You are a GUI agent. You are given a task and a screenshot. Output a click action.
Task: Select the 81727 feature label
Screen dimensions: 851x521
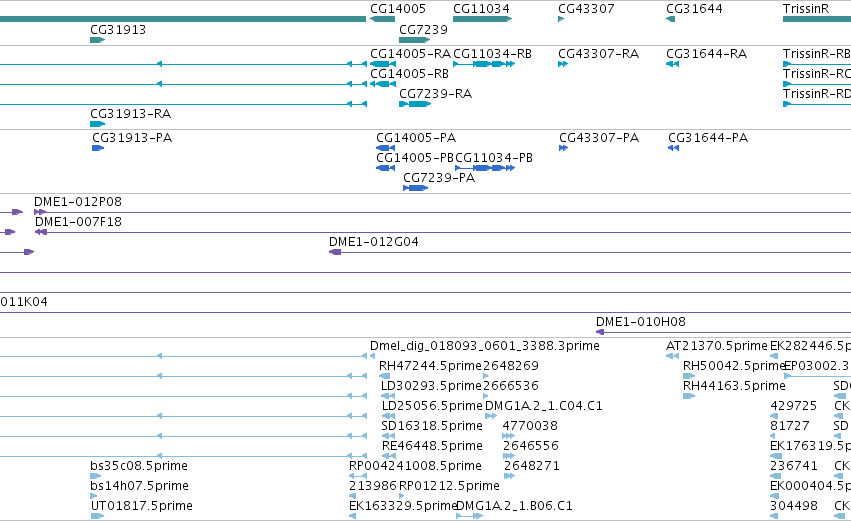pos(790,426)
